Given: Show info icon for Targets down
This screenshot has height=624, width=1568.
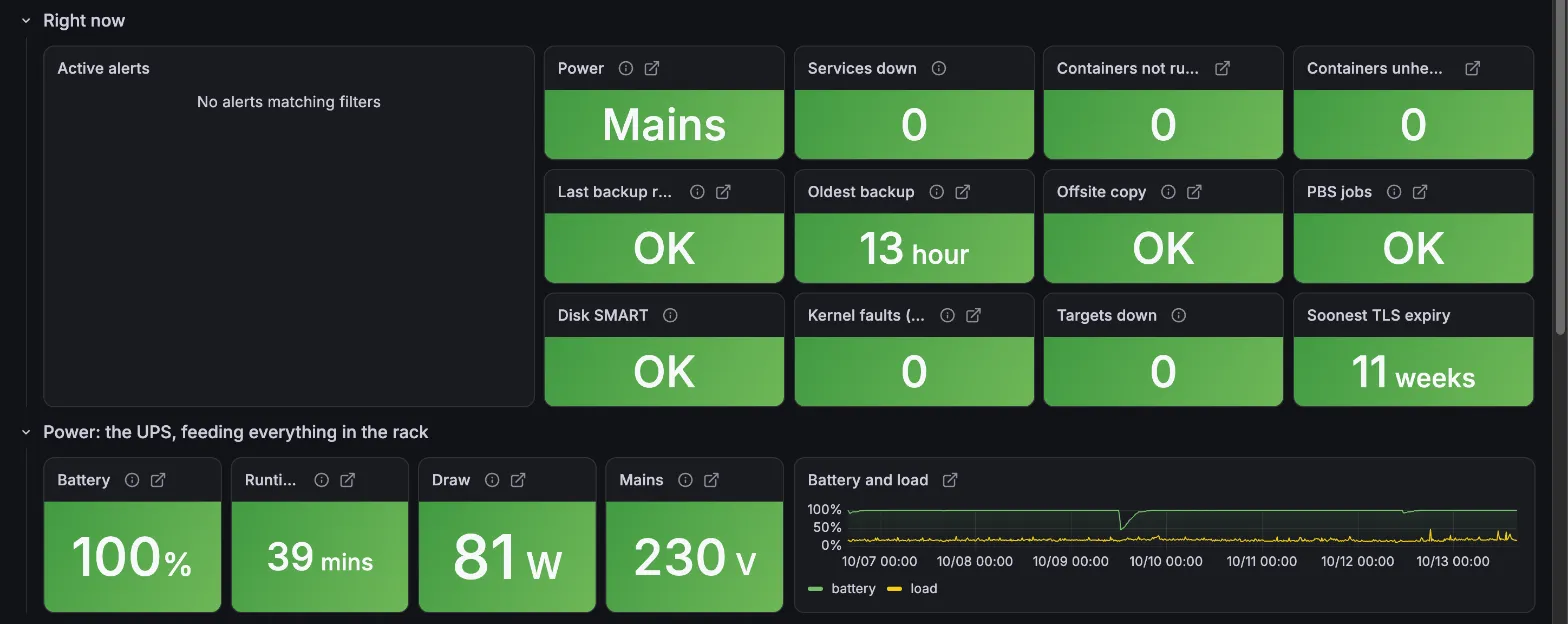Looking at the screenshot, I should click(x=1179, y=315).
